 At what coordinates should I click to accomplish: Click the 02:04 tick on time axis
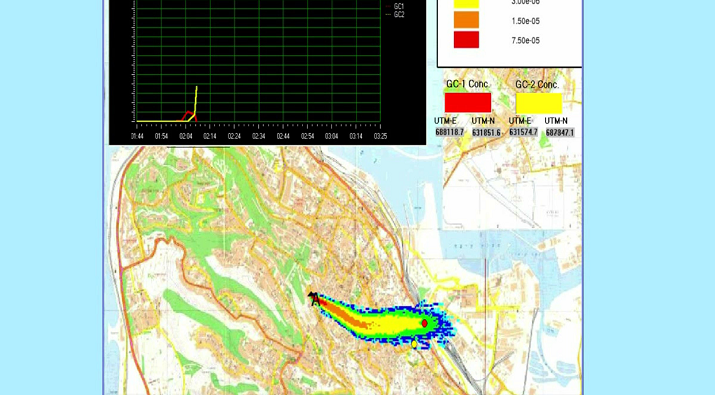tap(186, 136)
